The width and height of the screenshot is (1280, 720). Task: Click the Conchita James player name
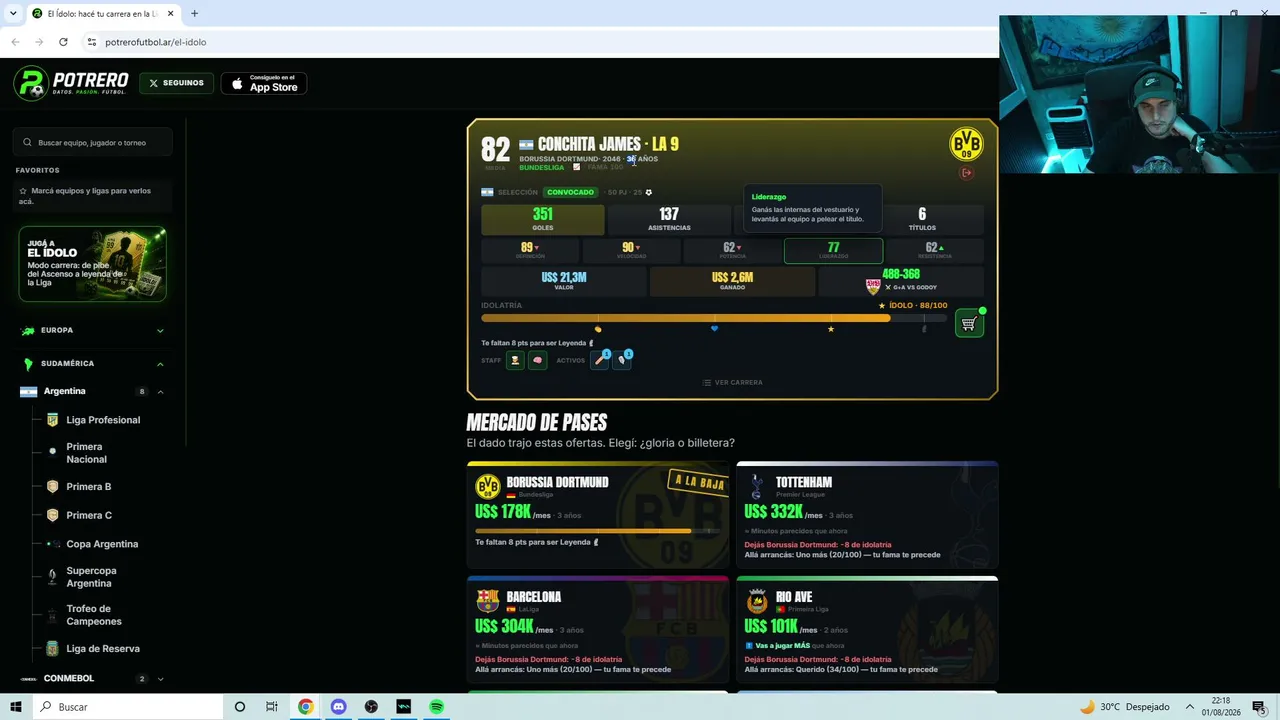click(x=589, y=145)
